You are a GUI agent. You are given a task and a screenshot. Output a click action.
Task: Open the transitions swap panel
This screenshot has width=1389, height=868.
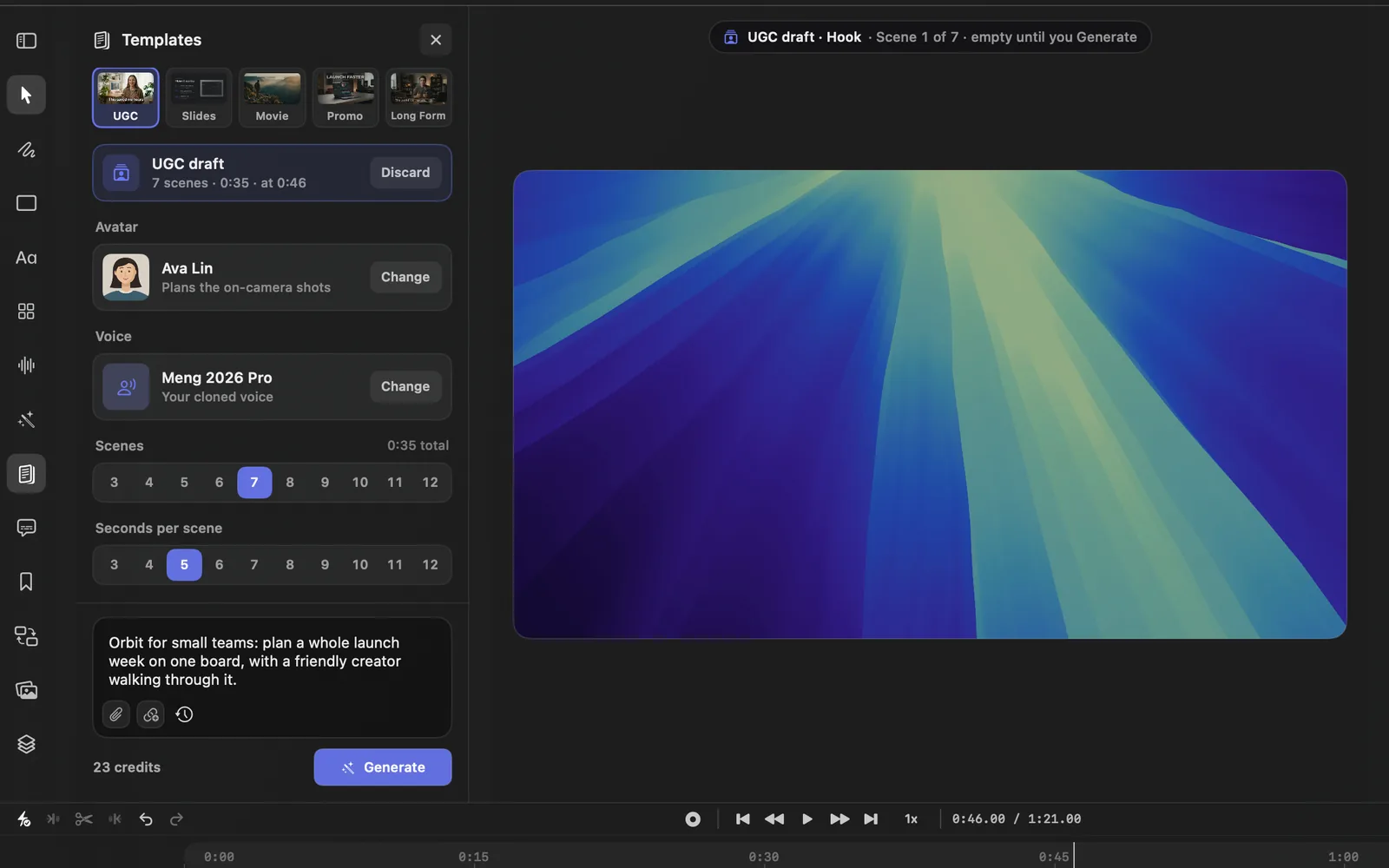click(26, 636)
